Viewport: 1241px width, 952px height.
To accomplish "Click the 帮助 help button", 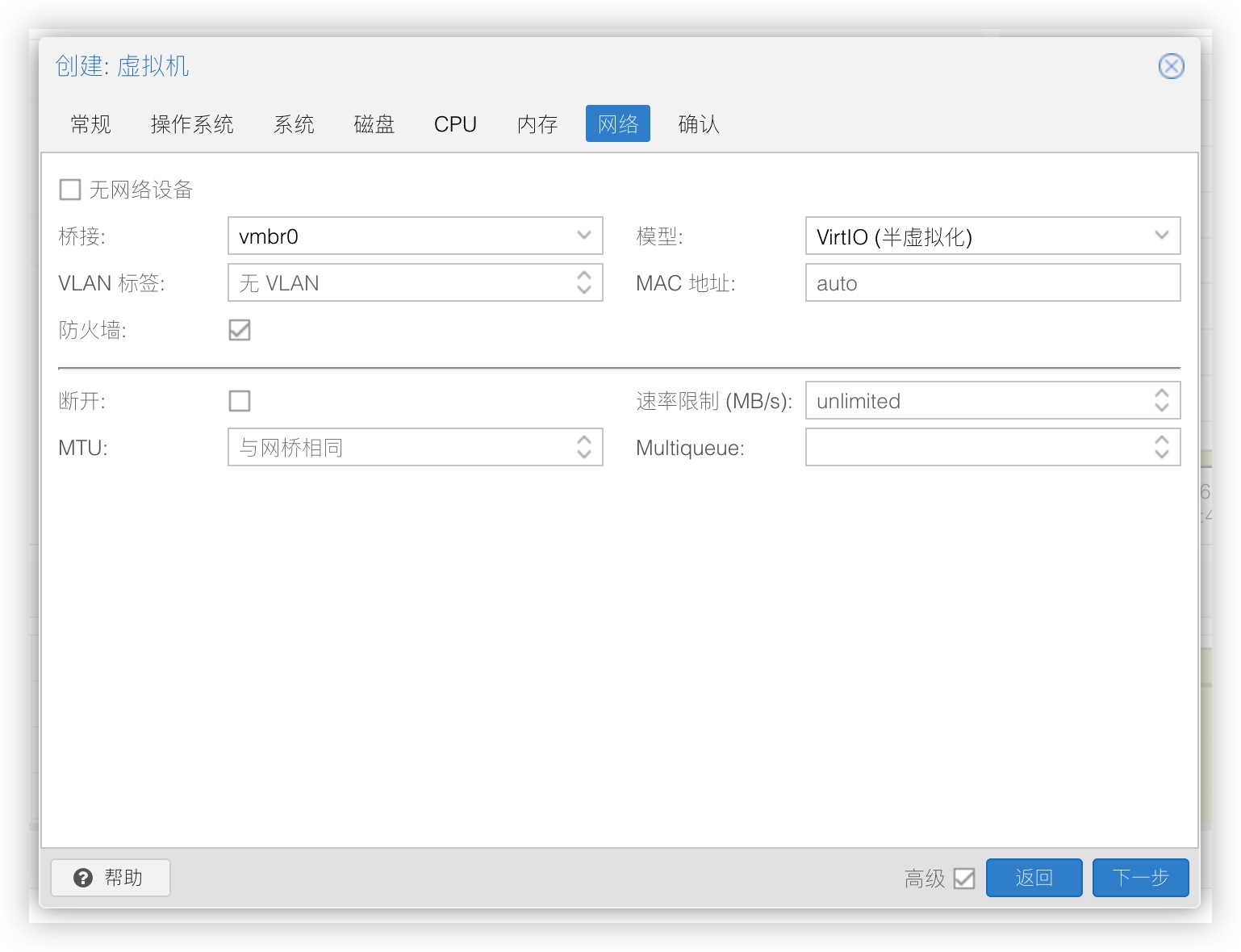I will coord(111,877).
